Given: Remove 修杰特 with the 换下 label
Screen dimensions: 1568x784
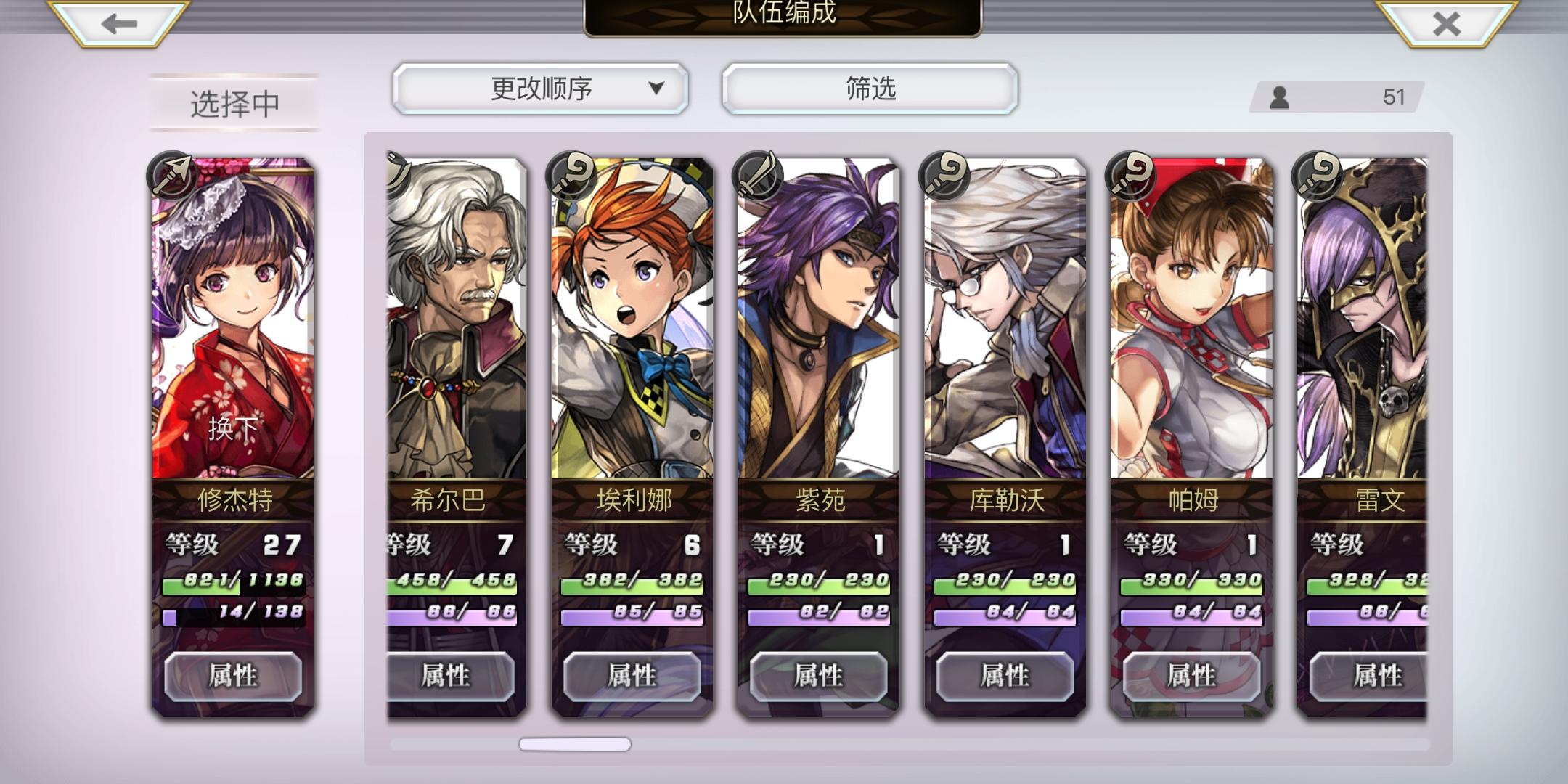Looking at the screenshot, I should coord(233,428).
